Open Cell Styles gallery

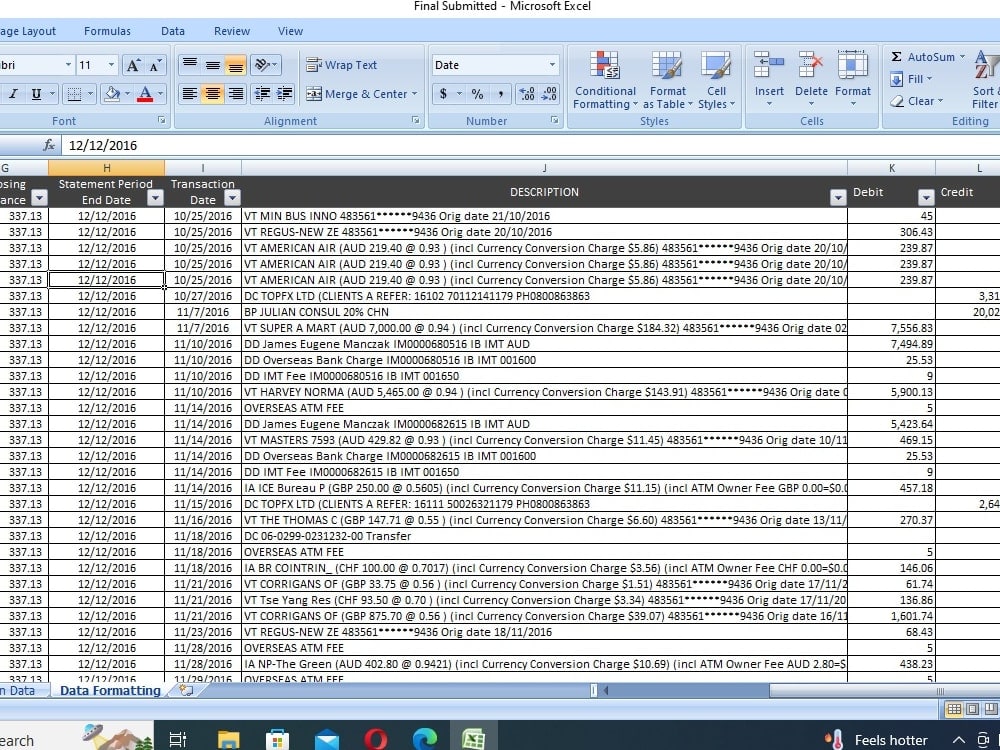[716, 80]
